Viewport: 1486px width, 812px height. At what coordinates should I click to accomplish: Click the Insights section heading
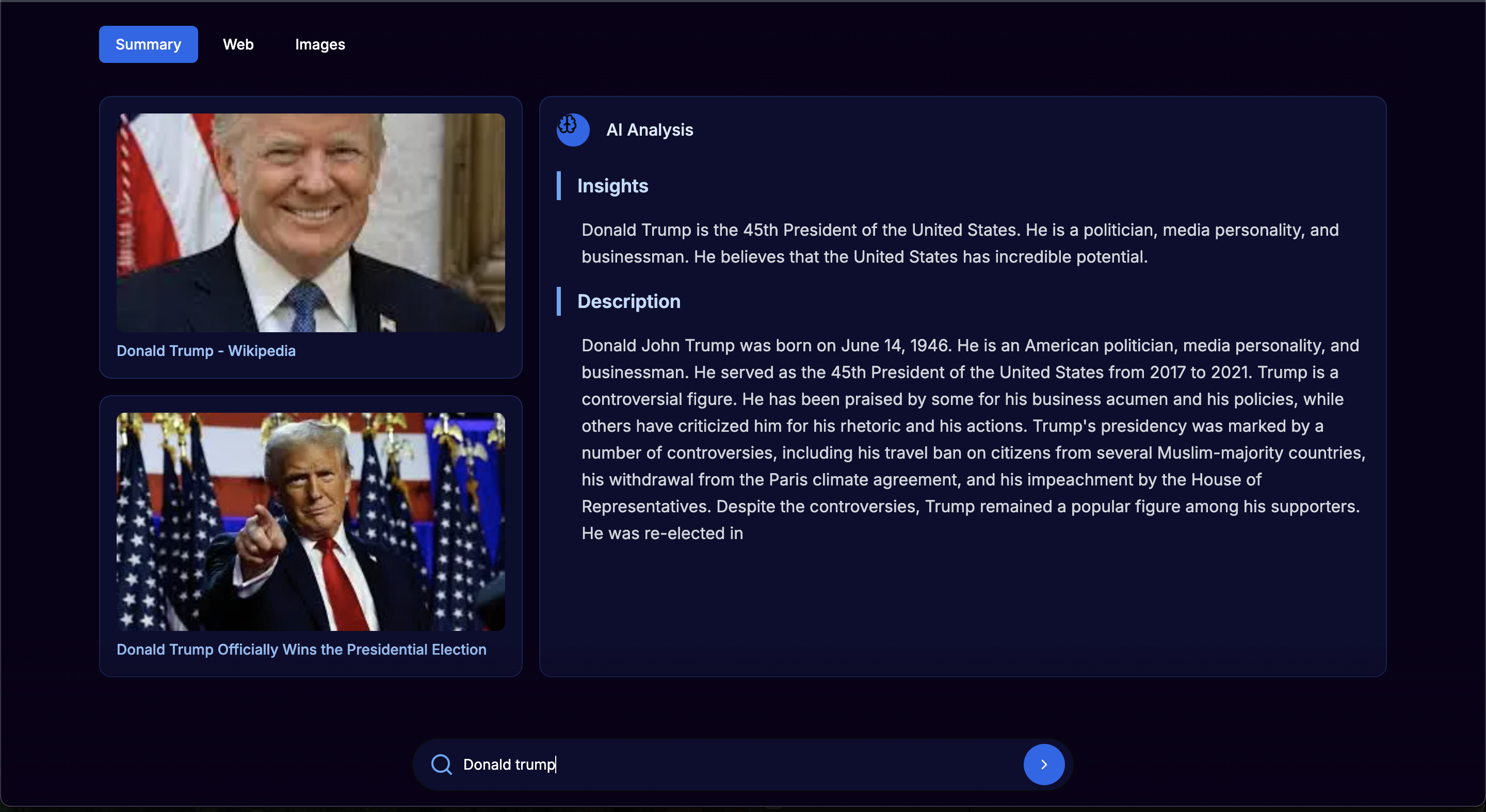612,186
